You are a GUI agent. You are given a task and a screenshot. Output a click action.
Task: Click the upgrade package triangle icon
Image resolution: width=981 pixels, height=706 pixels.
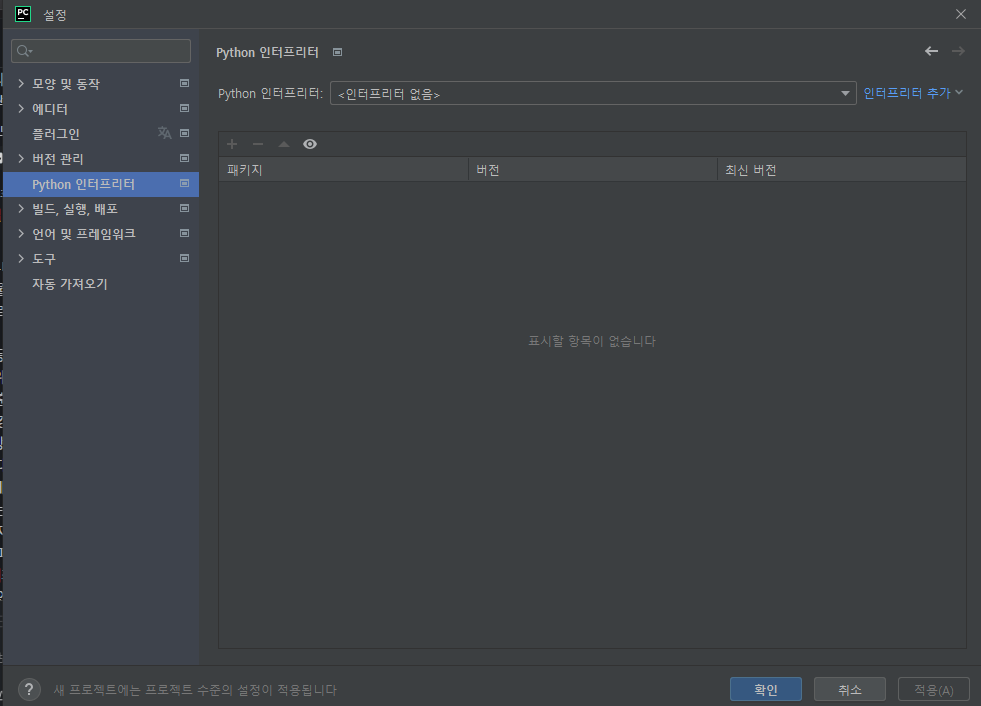[x=283, y=144]
